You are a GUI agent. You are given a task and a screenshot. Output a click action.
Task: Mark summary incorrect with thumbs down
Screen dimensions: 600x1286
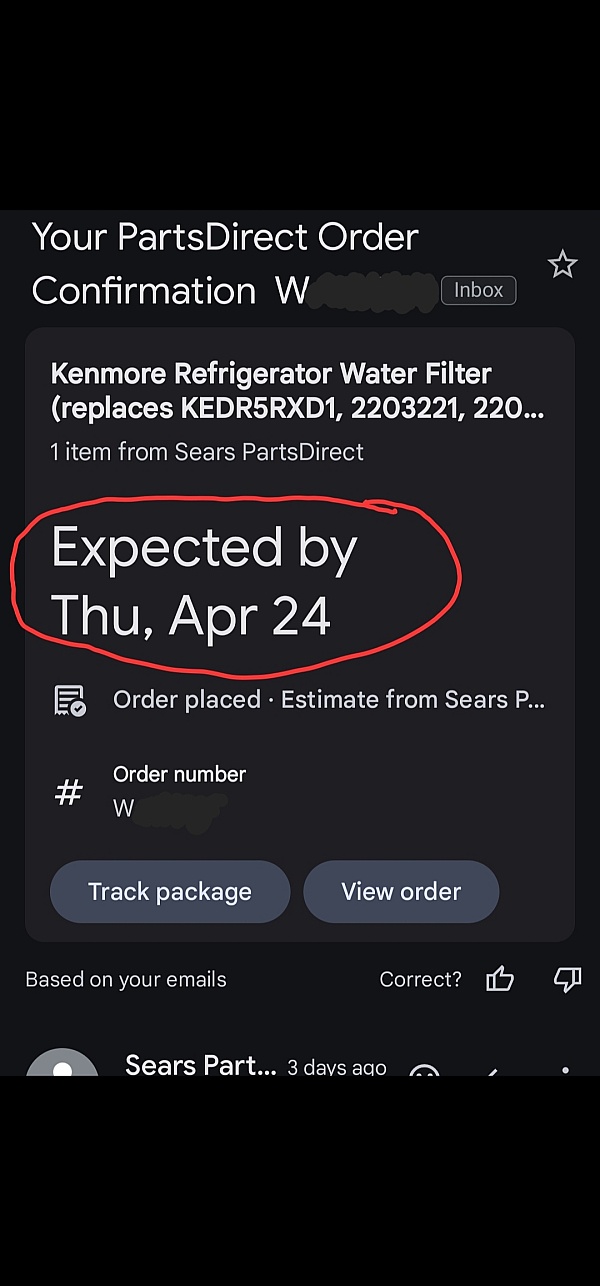567,980
